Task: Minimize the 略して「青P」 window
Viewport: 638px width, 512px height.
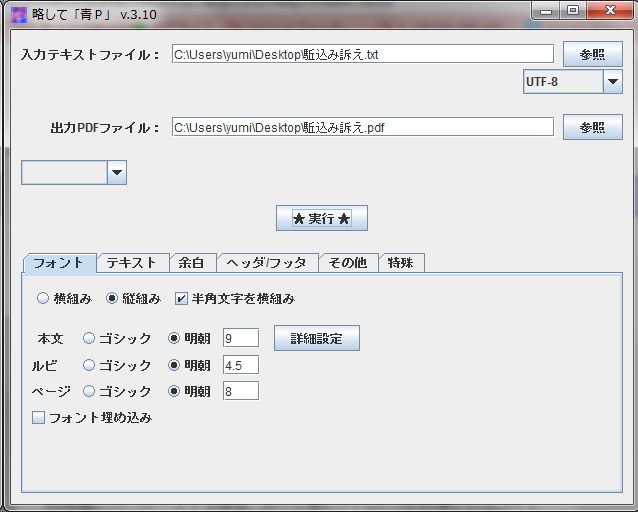Action: (546, 11)
